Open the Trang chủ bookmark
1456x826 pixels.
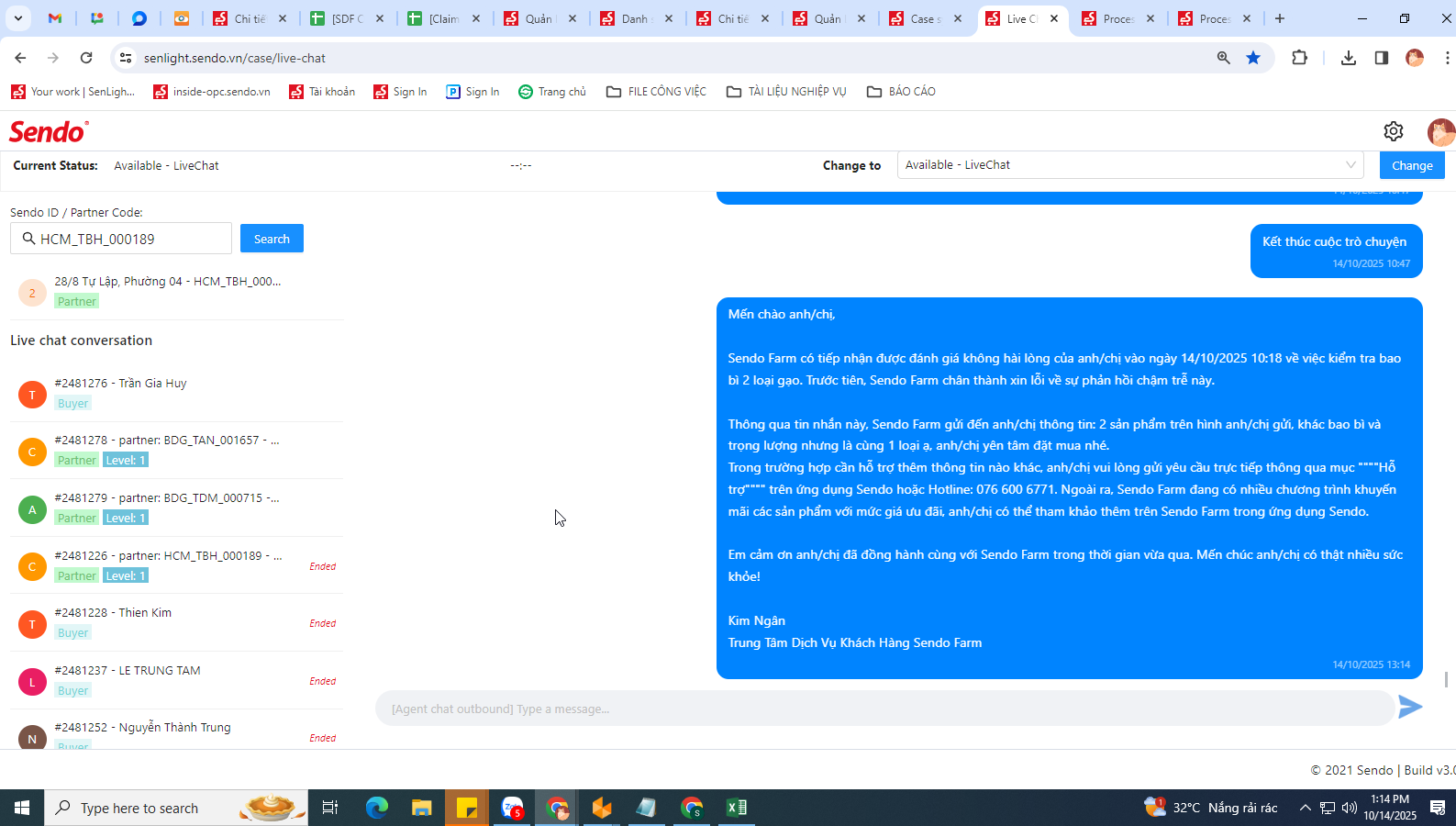[x=552, y=92]
